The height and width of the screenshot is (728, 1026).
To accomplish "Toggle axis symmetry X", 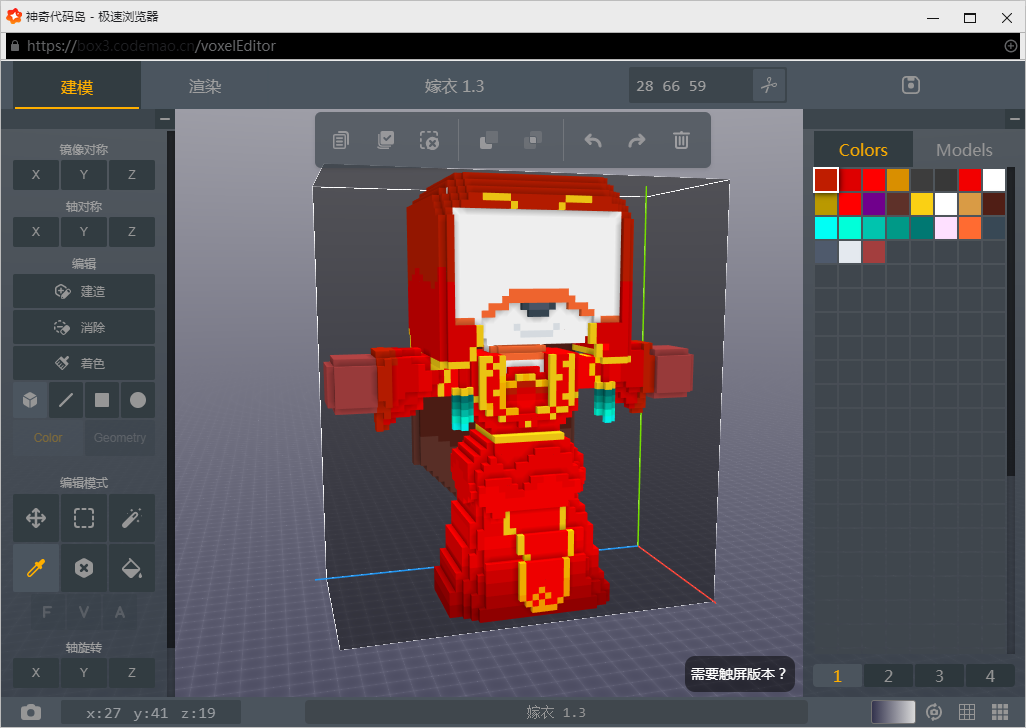I will 36,232.
